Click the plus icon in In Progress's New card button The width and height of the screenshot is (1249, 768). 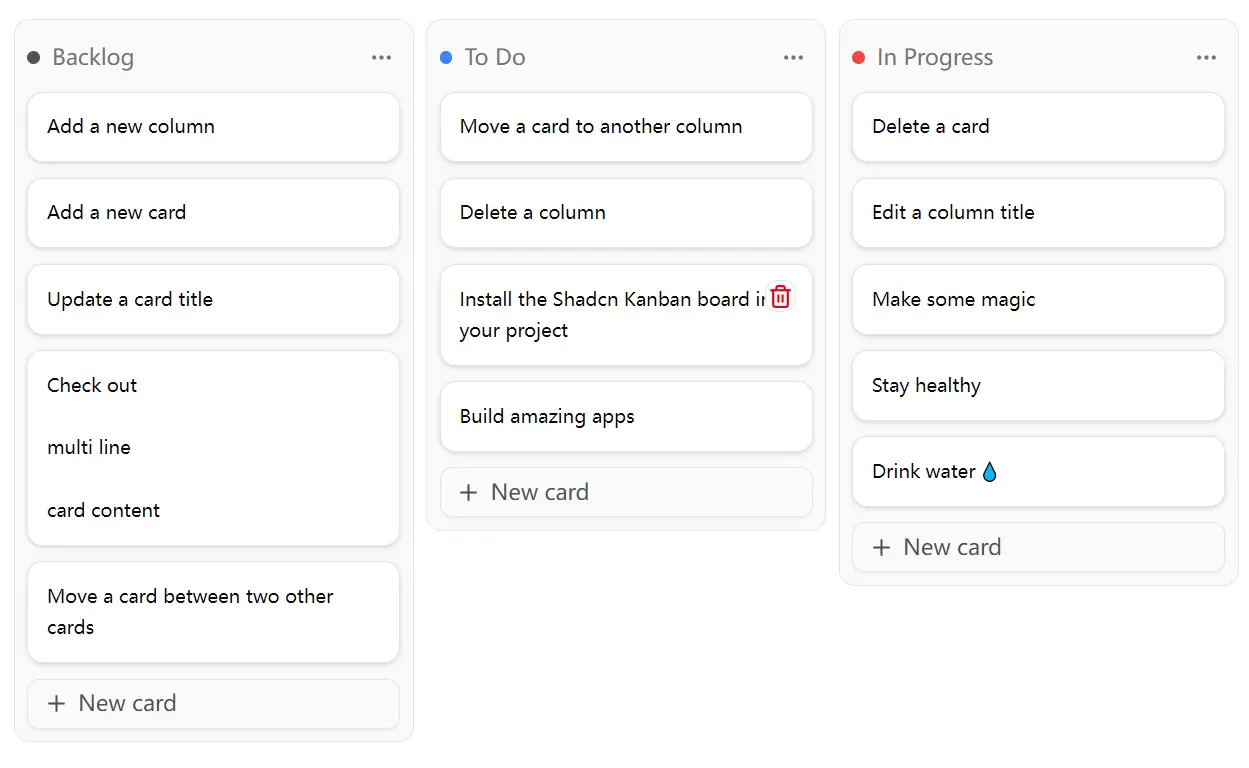coord(883,547)
